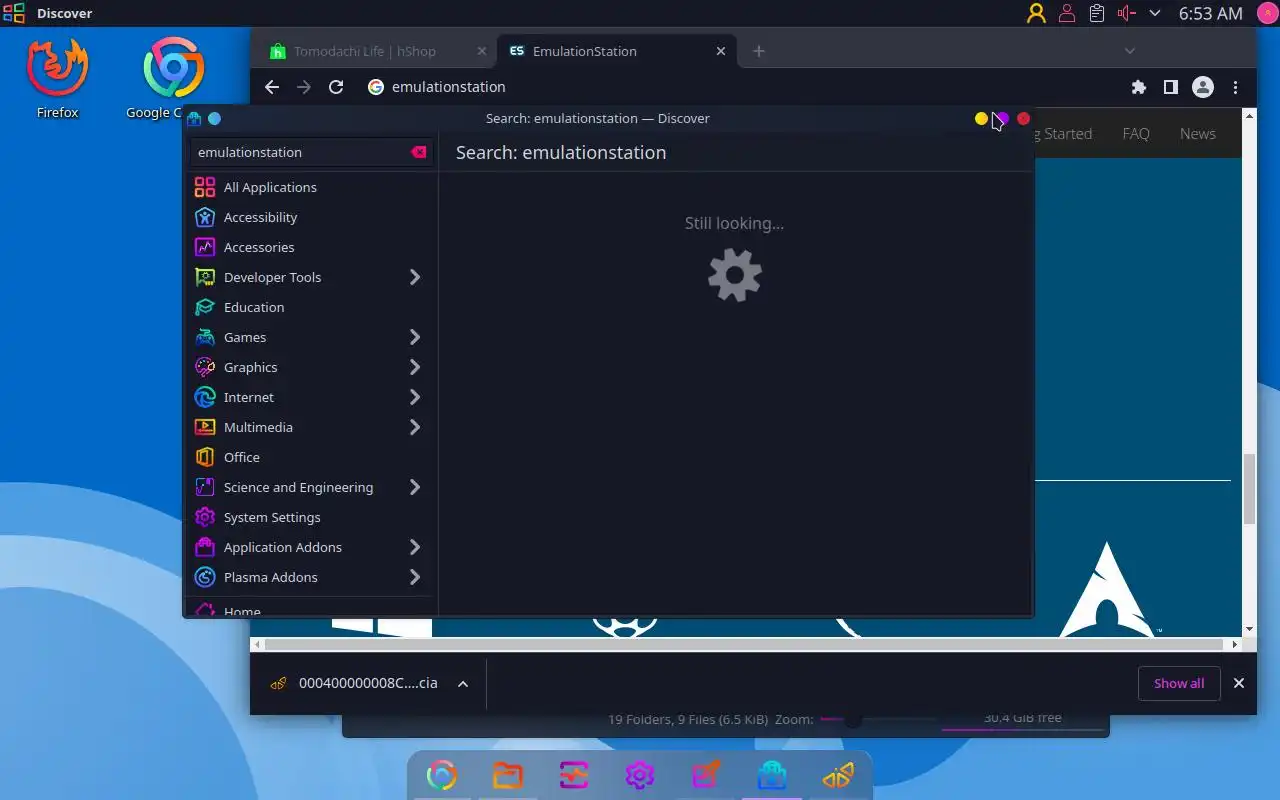The width and height of the screenshot is (1280, 800).
Task: Expand the Developer Tools chevron
Action: [415, 277]
